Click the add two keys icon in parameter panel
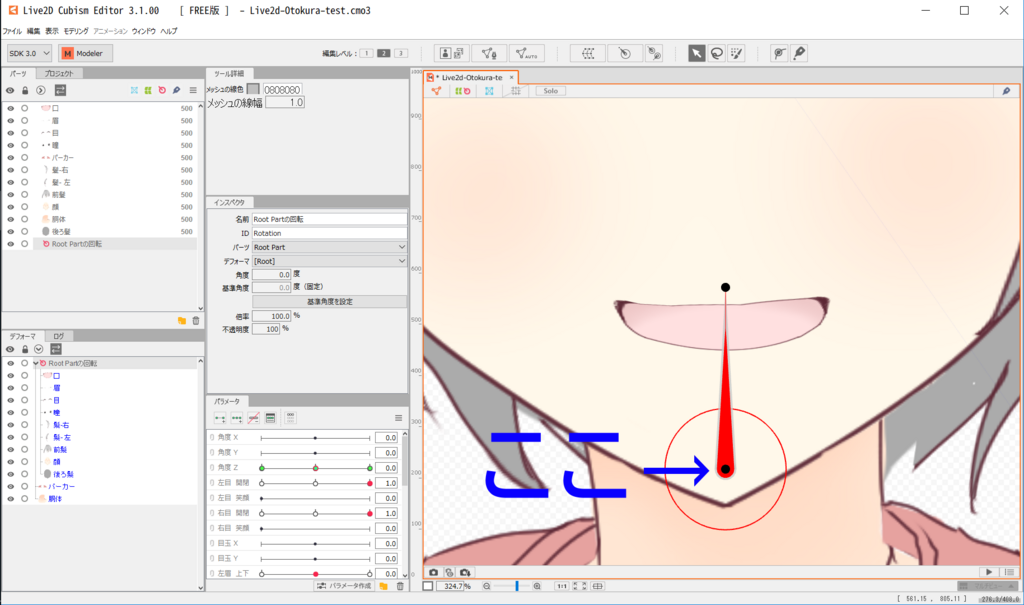 coord(220,418)
